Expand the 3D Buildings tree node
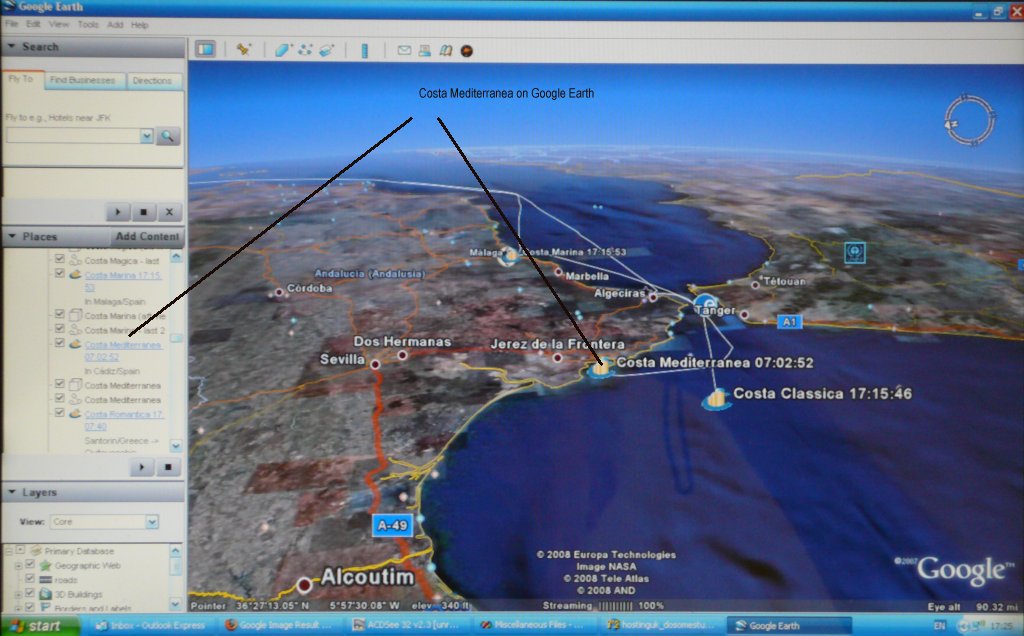 [x=18, y=594]
